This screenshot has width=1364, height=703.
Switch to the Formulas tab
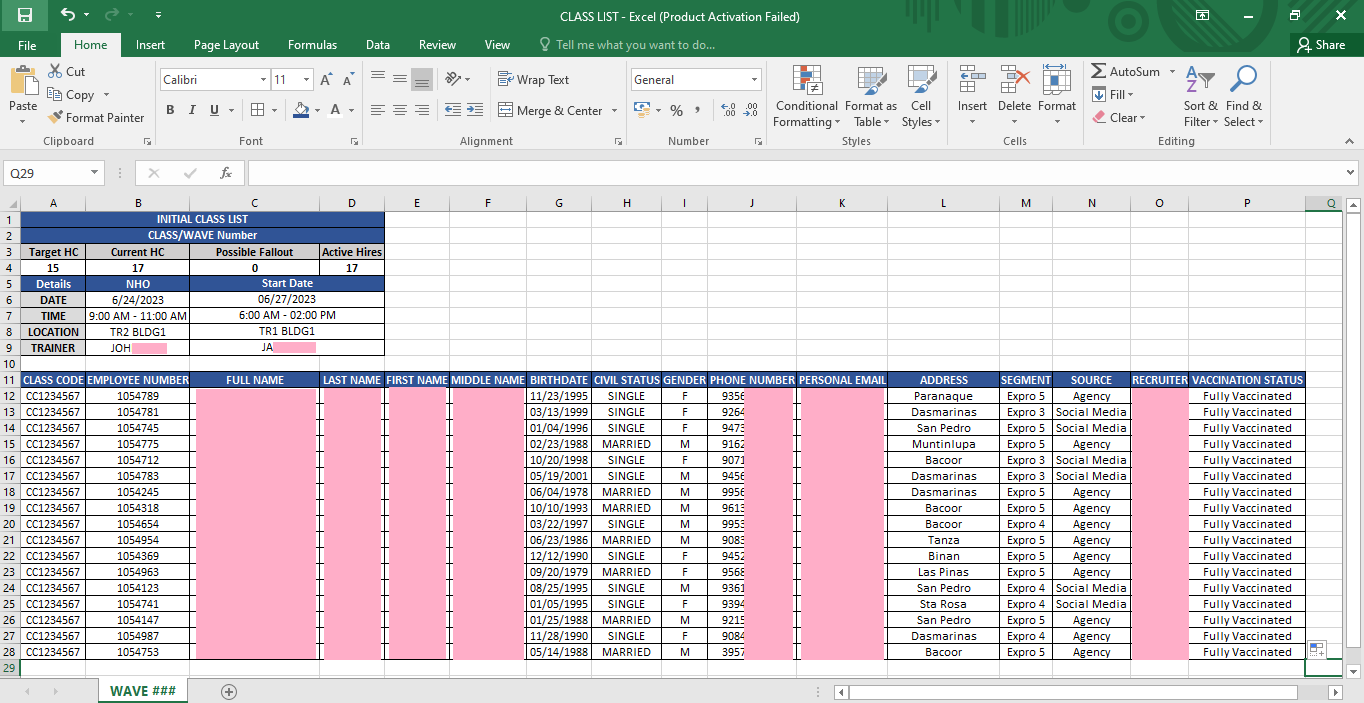312,45
